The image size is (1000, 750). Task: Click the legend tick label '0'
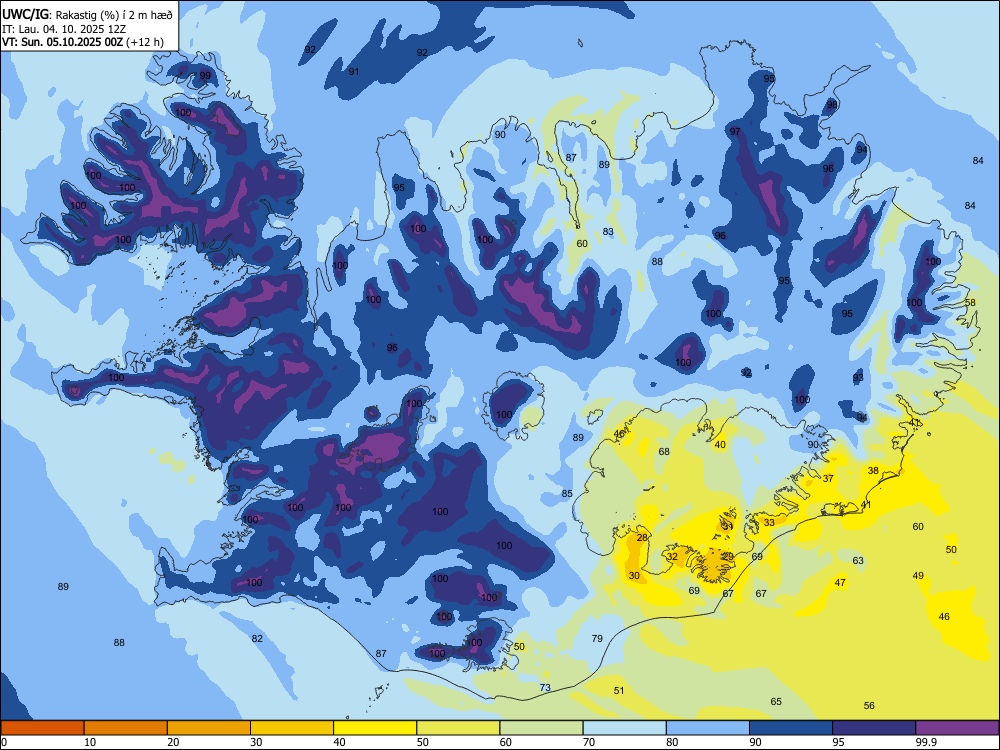(x=4, y=742)
